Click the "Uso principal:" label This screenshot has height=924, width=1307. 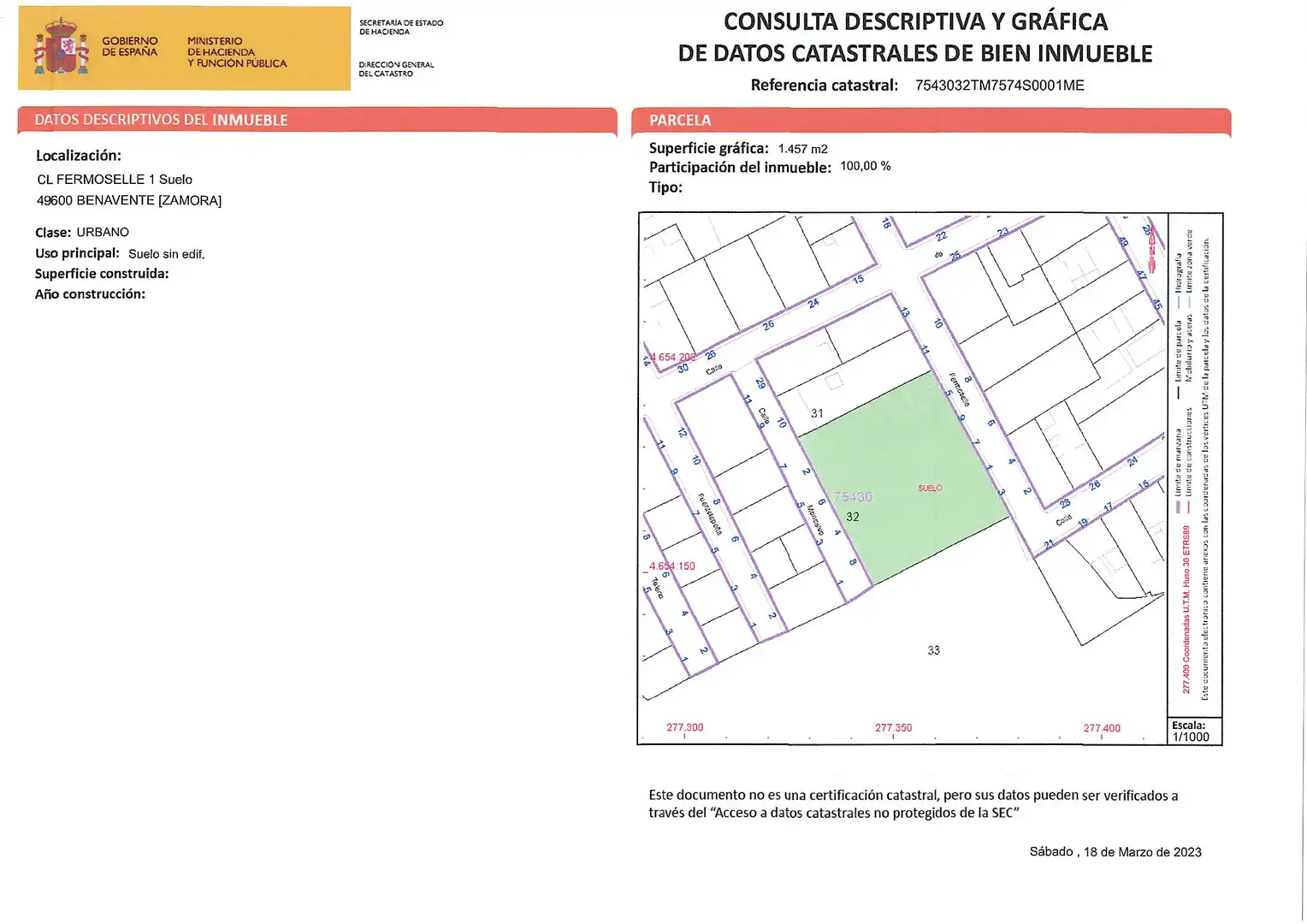(x=78, y=253)
